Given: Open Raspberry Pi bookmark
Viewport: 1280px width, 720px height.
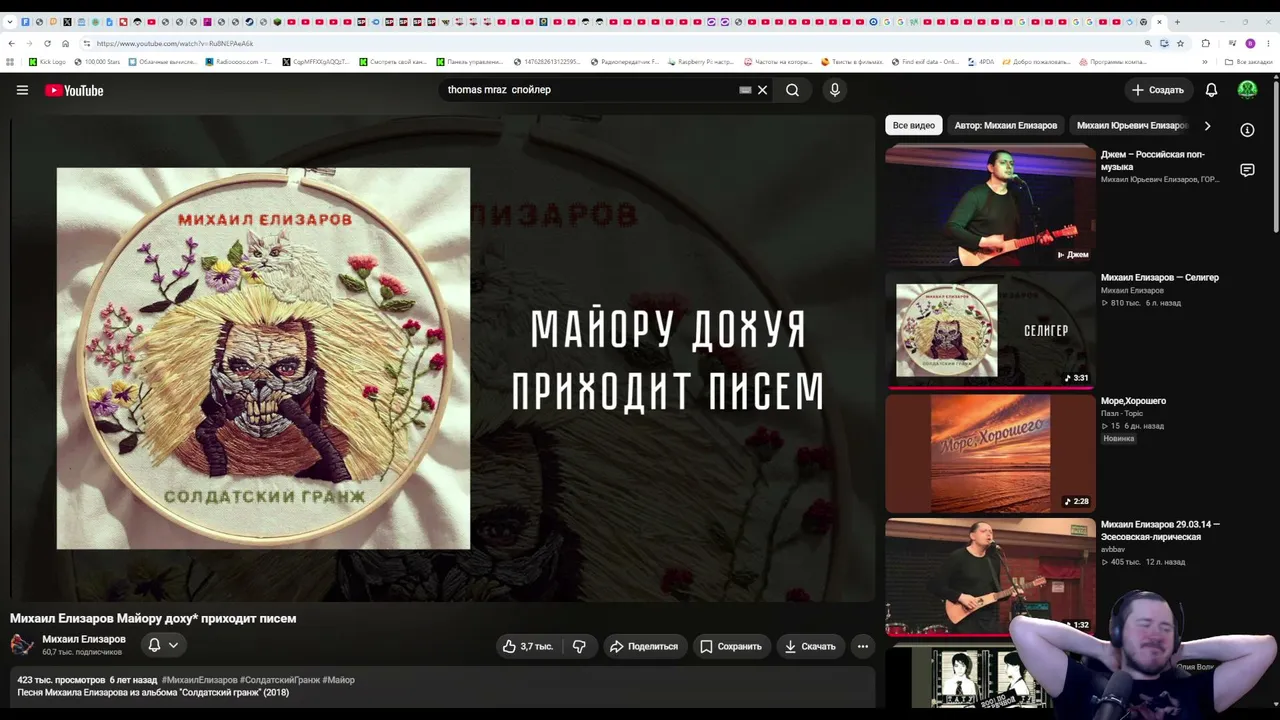Looking at the screenshot, I should pos(700,62).
